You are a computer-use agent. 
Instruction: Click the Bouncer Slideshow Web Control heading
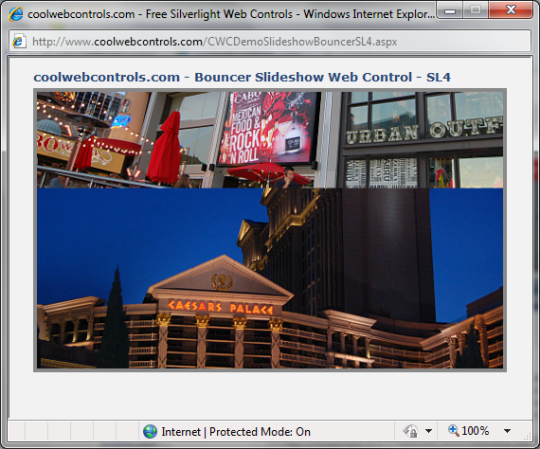[242, 77]
